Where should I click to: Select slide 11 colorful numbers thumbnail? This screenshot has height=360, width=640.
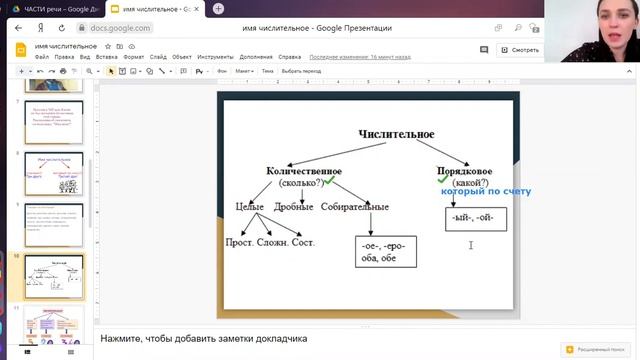click(x=54, y=325)
